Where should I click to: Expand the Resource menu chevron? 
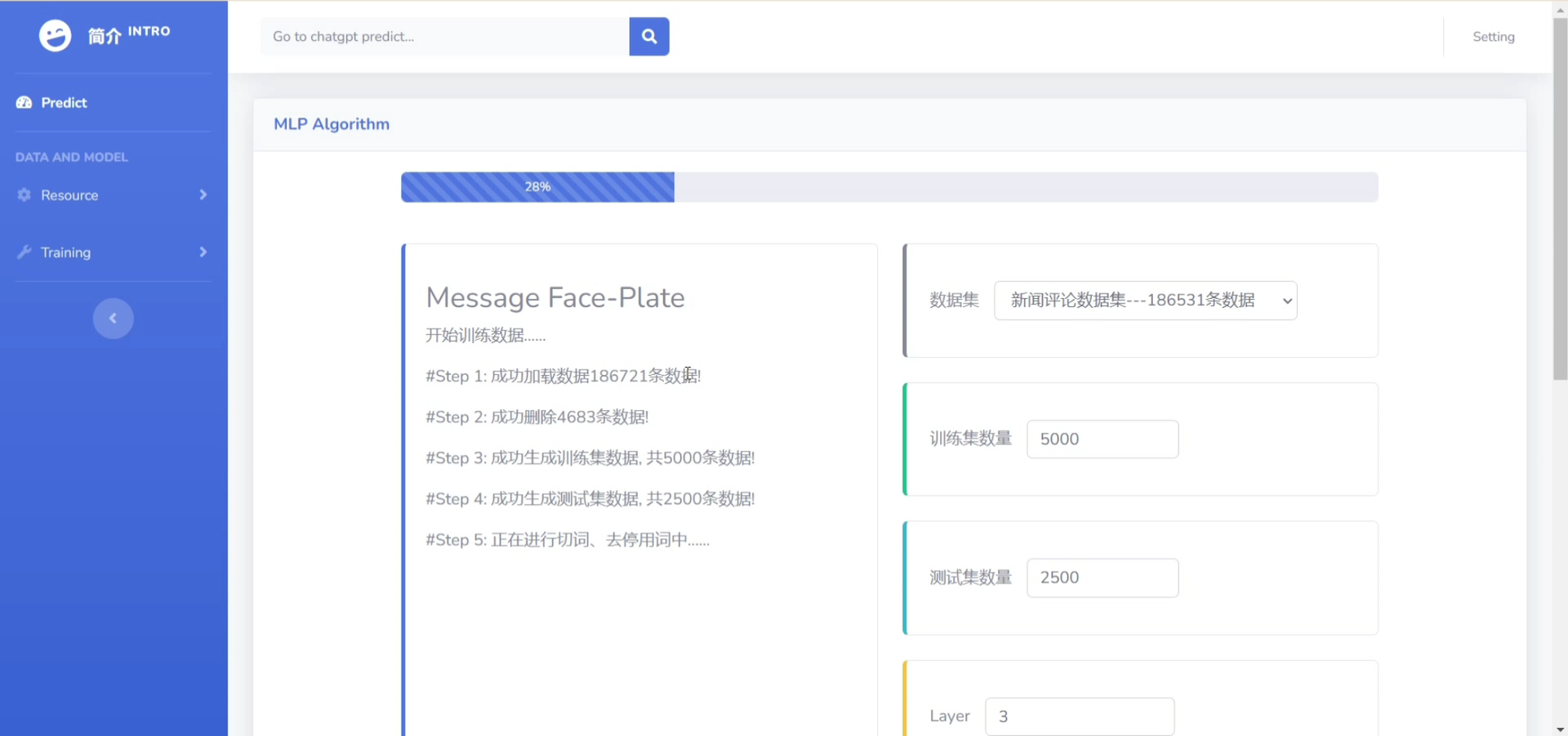tap(203, 195)
